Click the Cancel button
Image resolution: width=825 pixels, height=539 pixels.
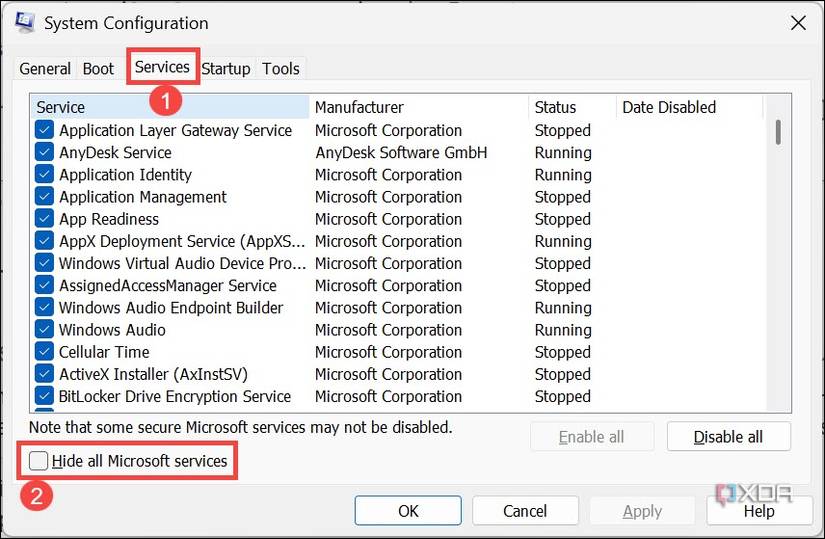525,511
